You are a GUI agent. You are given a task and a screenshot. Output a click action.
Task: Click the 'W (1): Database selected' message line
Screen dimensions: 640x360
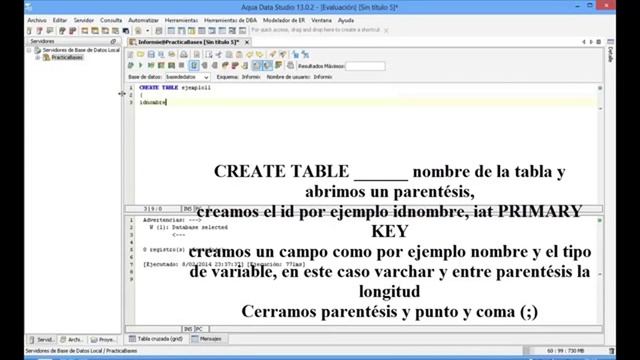[189, 227]
